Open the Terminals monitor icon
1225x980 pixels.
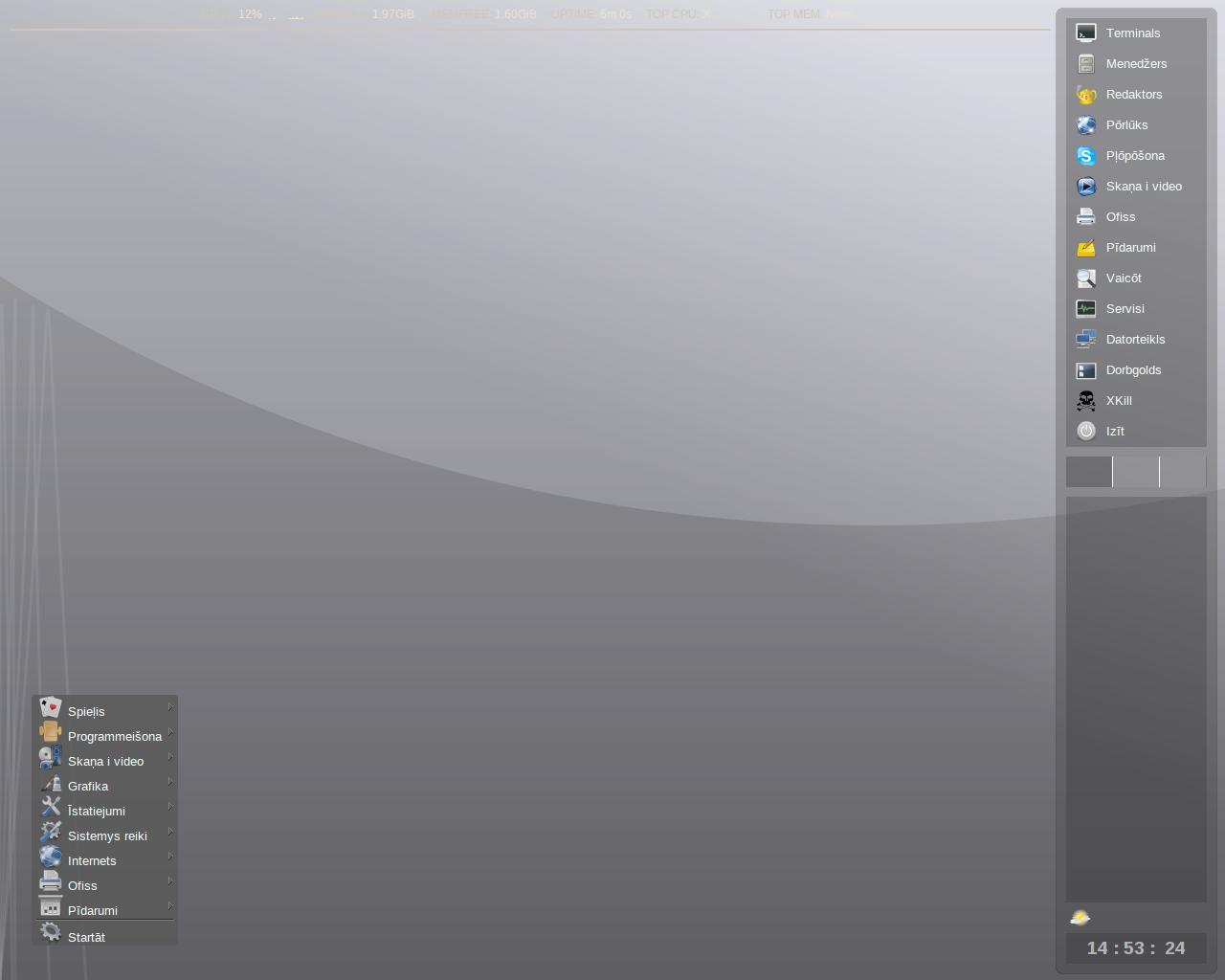1086,33
